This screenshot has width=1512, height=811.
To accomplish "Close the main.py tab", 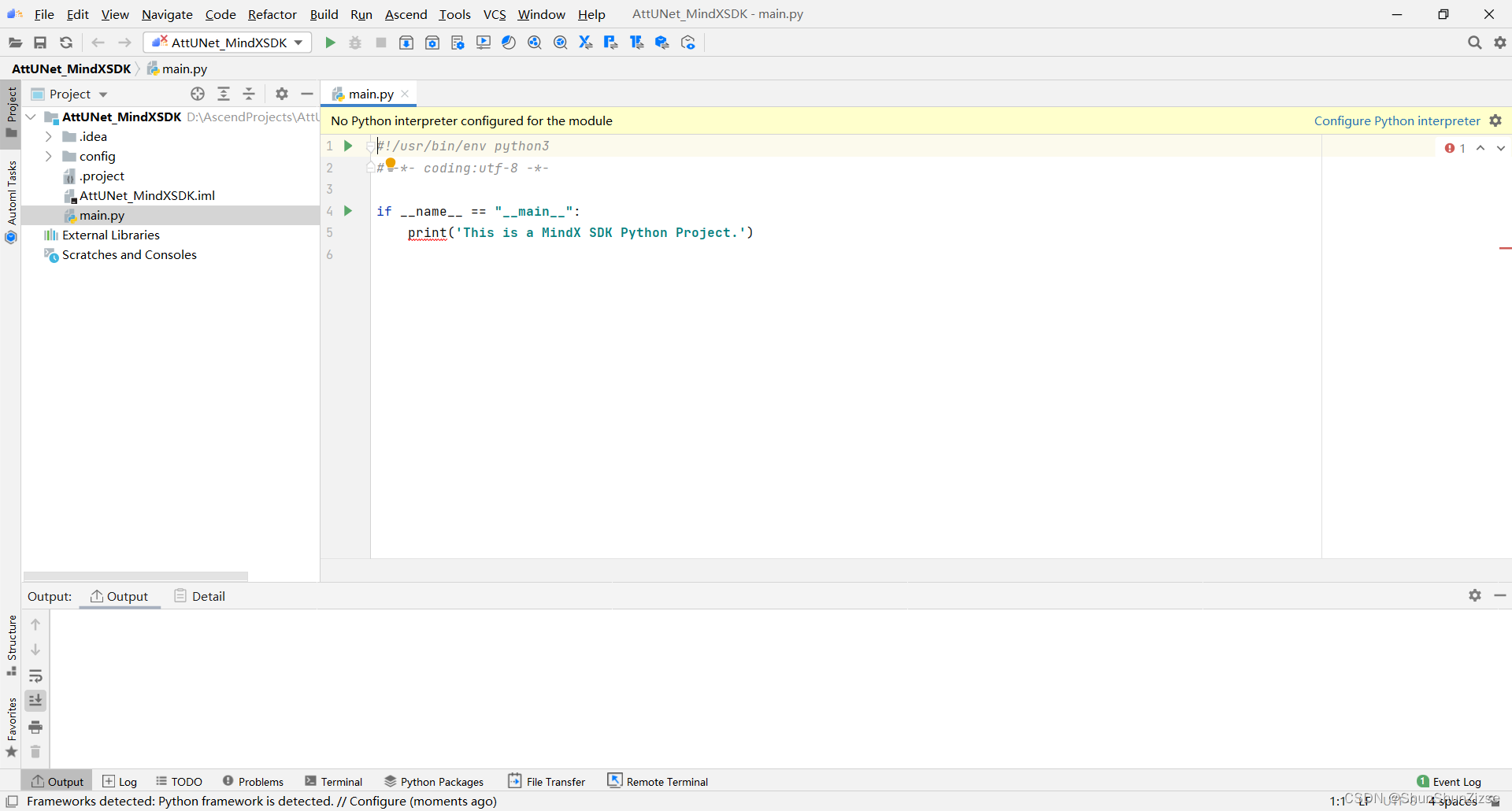I will pos(405,94).
